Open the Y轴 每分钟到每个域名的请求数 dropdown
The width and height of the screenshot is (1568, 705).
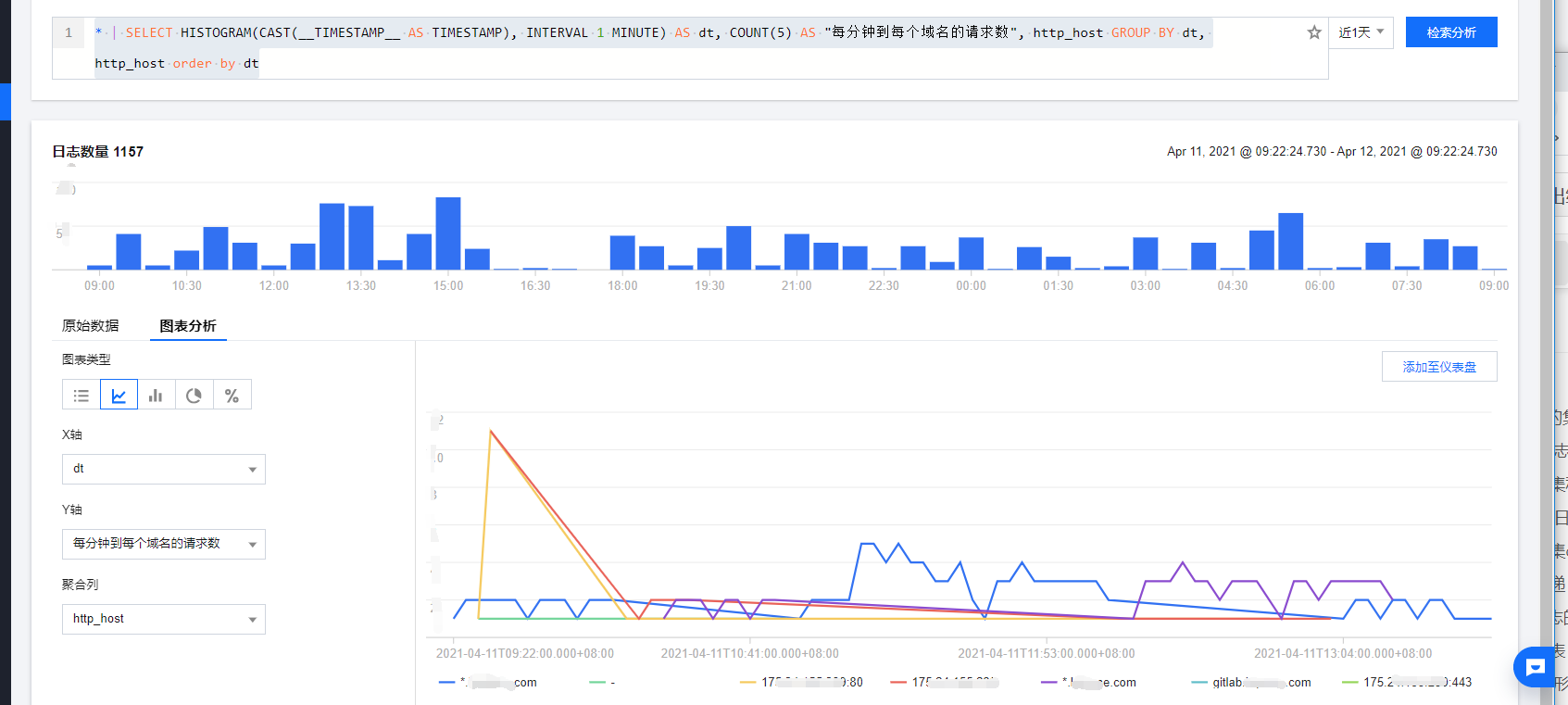[164, 544]
